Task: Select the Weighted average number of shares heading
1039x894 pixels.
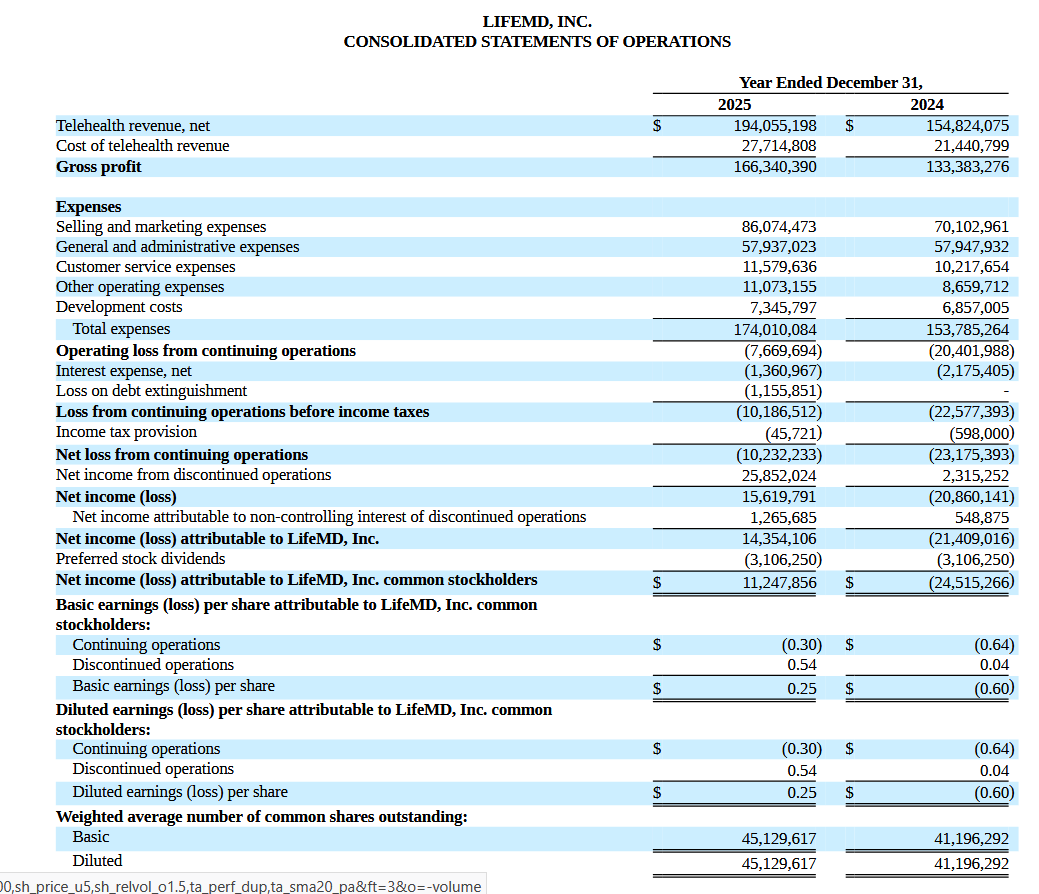Action: tap(261, 817)
